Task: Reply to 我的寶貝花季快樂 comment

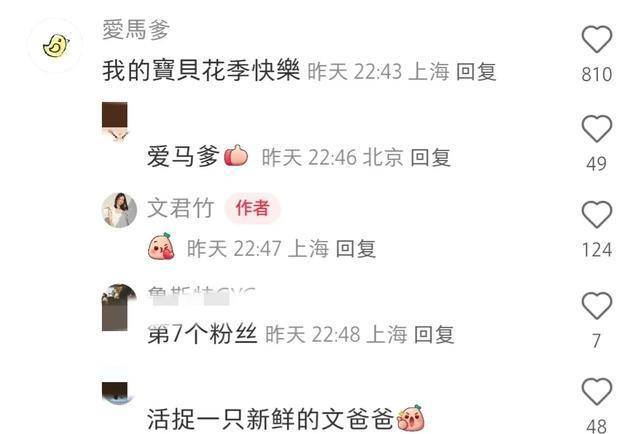Action: pos(476,72)
